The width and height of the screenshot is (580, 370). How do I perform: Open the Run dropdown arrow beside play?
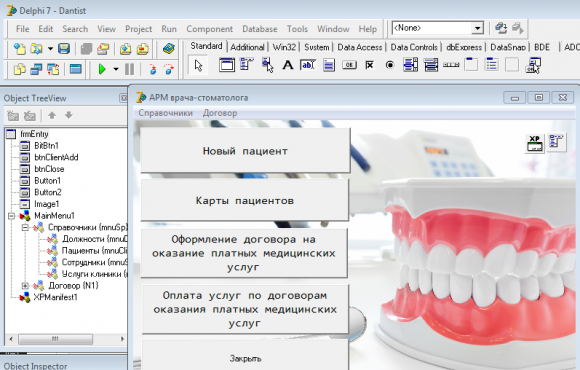click(x=116, y=69)
